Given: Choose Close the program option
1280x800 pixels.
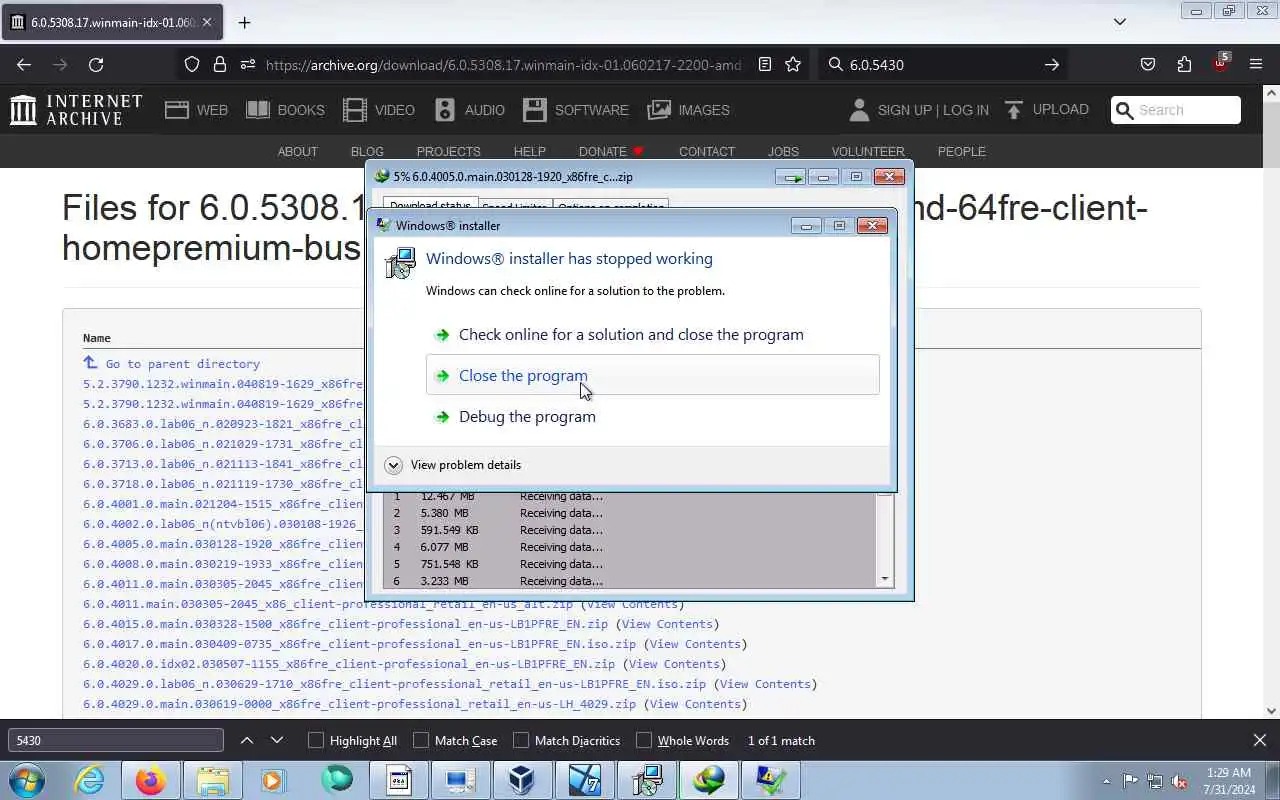Looking at the screenshot, I should [652, 375].
